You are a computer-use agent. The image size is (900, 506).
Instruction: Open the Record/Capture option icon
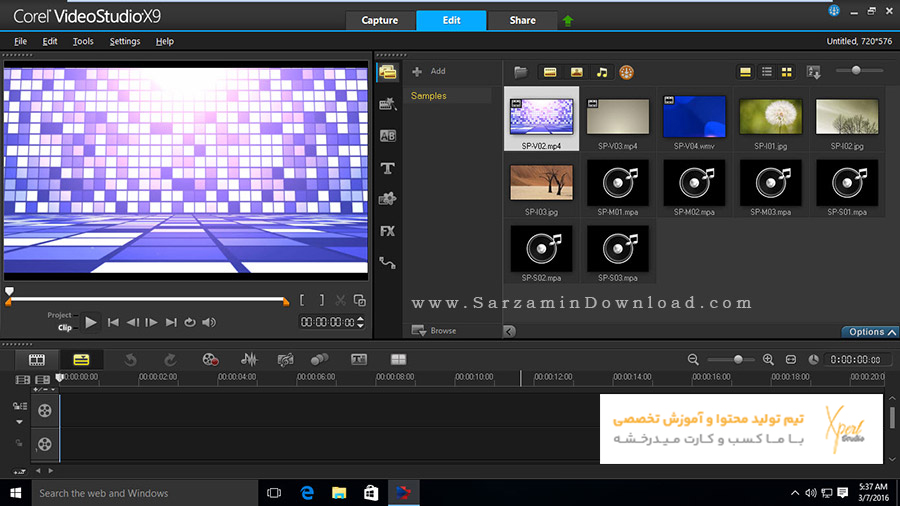pos(210,360)
